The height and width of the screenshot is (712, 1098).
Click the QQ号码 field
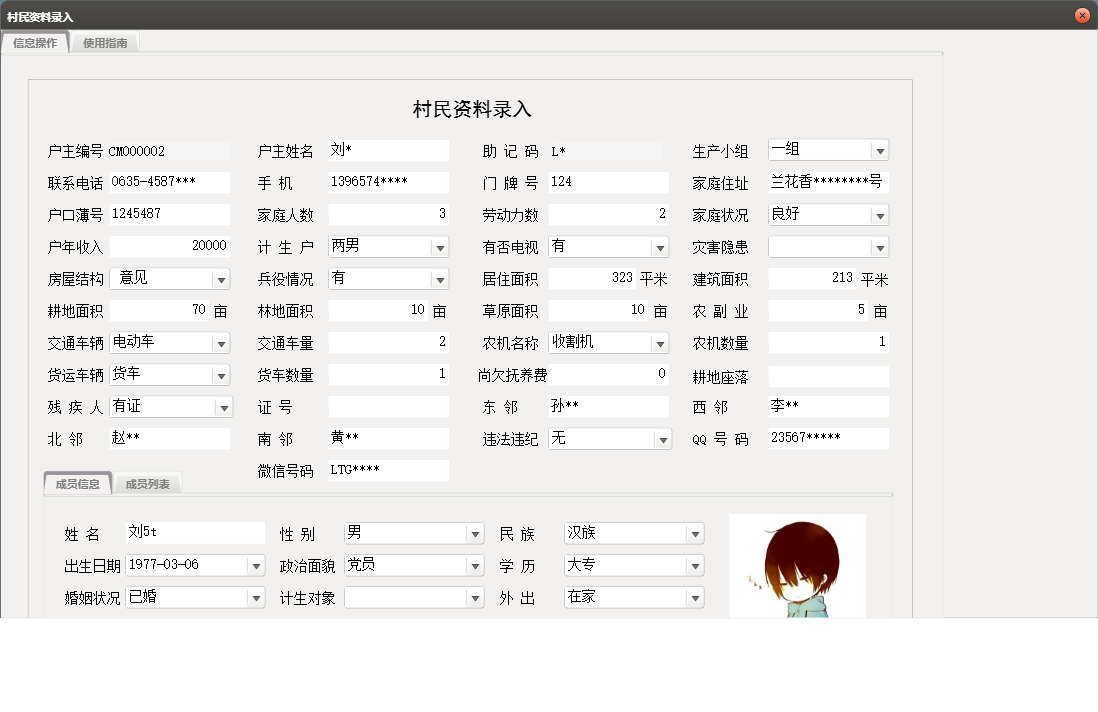pyautogui.click(x=828, y=438)
